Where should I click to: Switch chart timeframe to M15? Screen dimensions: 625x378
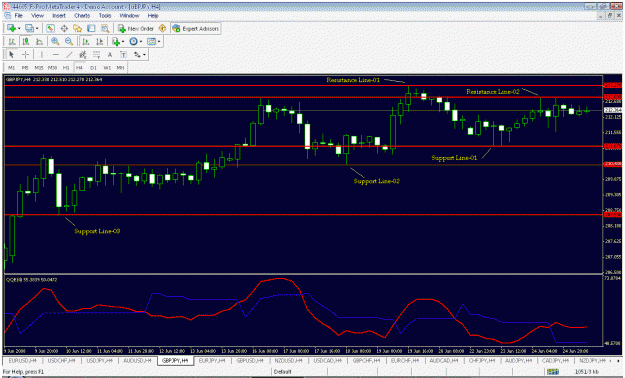click(x=39, y=68)
